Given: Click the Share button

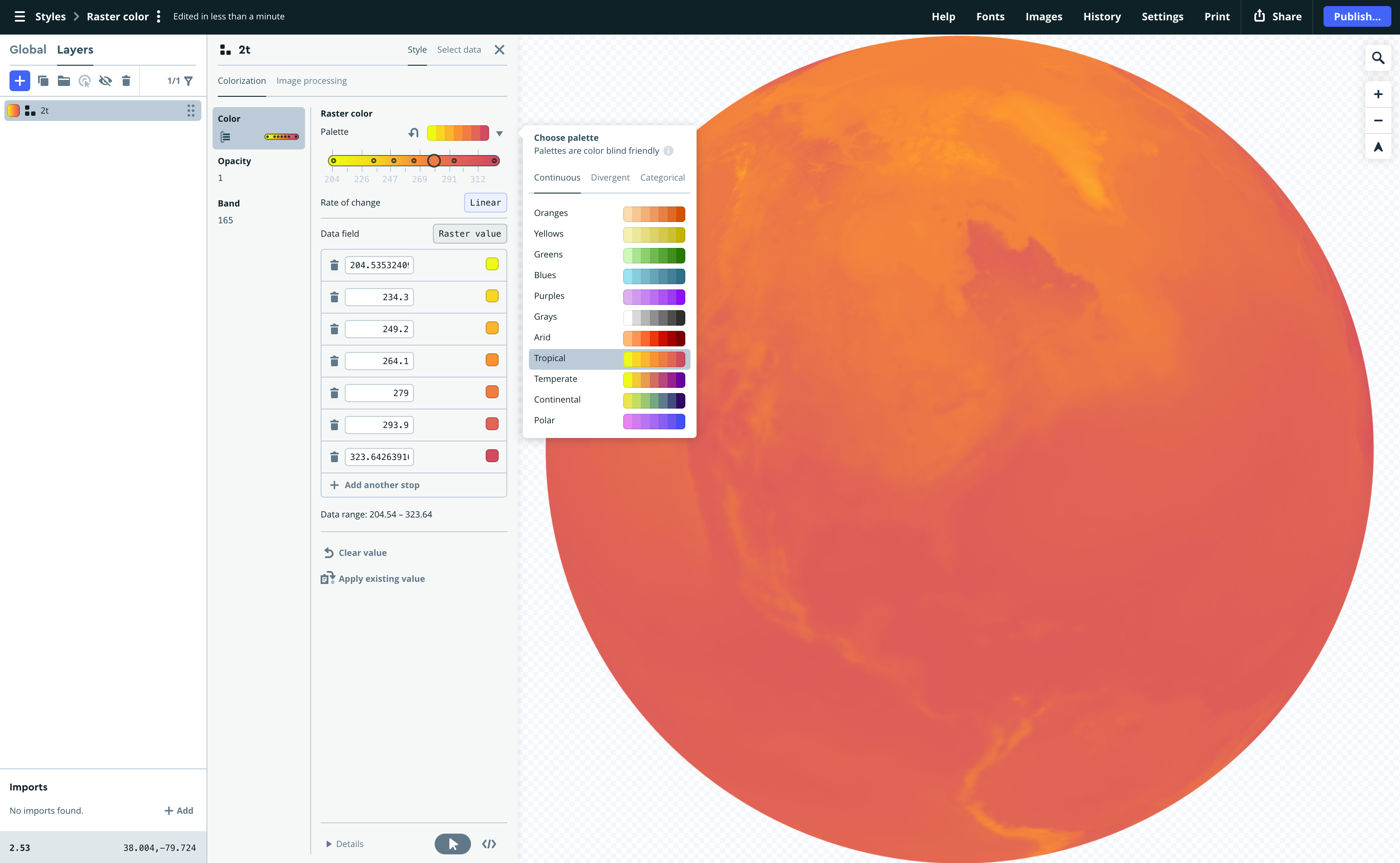Looking at the screenshot, I should (1278, 16).
